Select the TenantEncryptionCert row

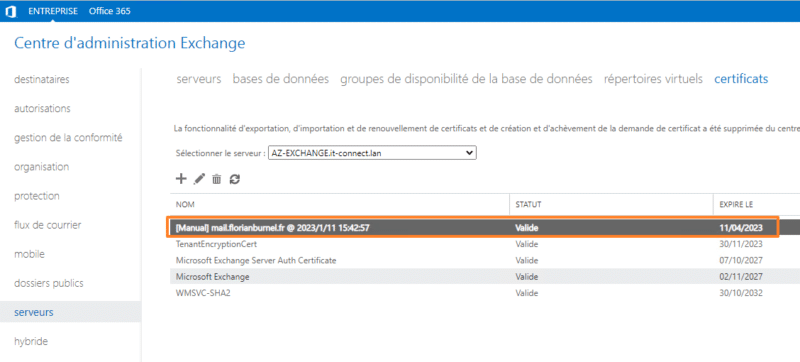[x=485, y=244]
